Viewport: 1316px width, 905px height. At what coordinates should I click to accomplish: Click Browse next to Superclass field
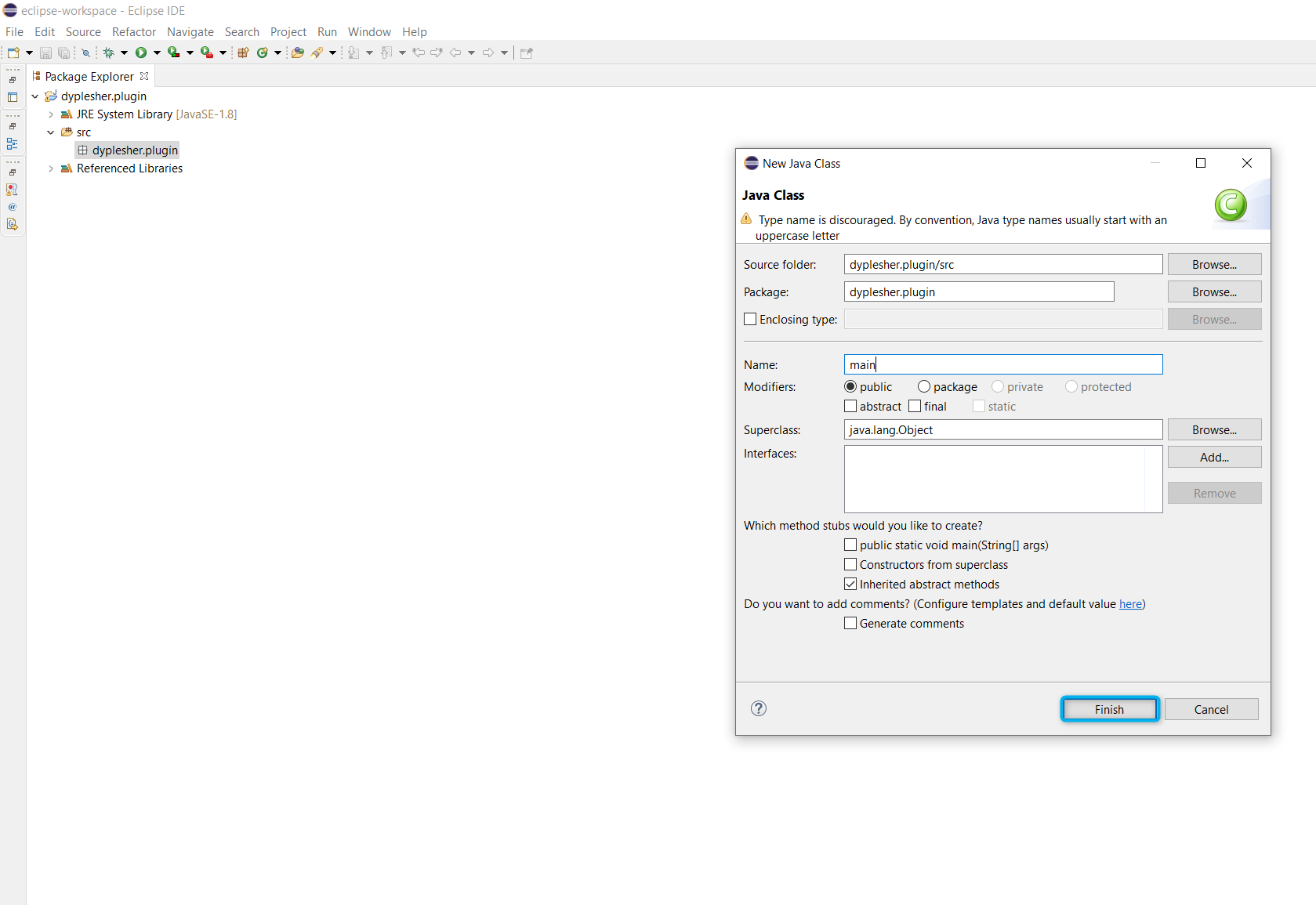pyautogui.click(x=1214, y=429)
